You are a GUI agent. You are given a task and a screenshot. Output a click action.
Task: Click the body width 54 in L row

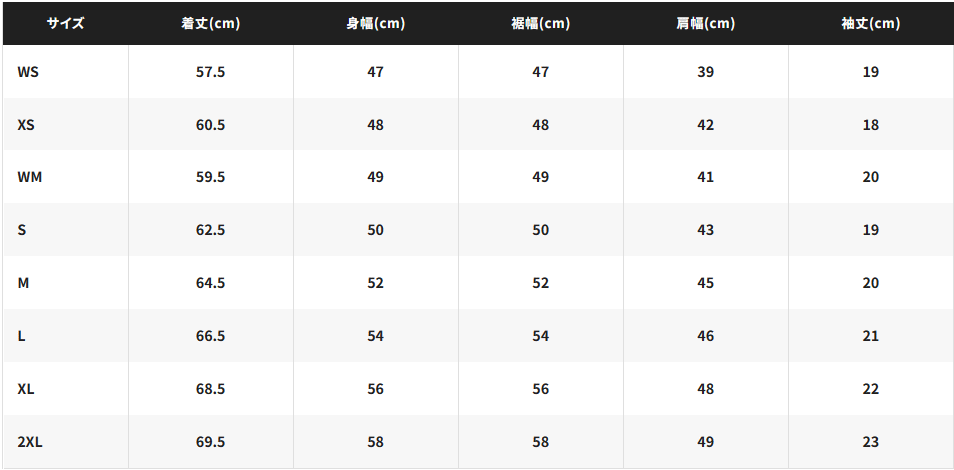(375, 336)
